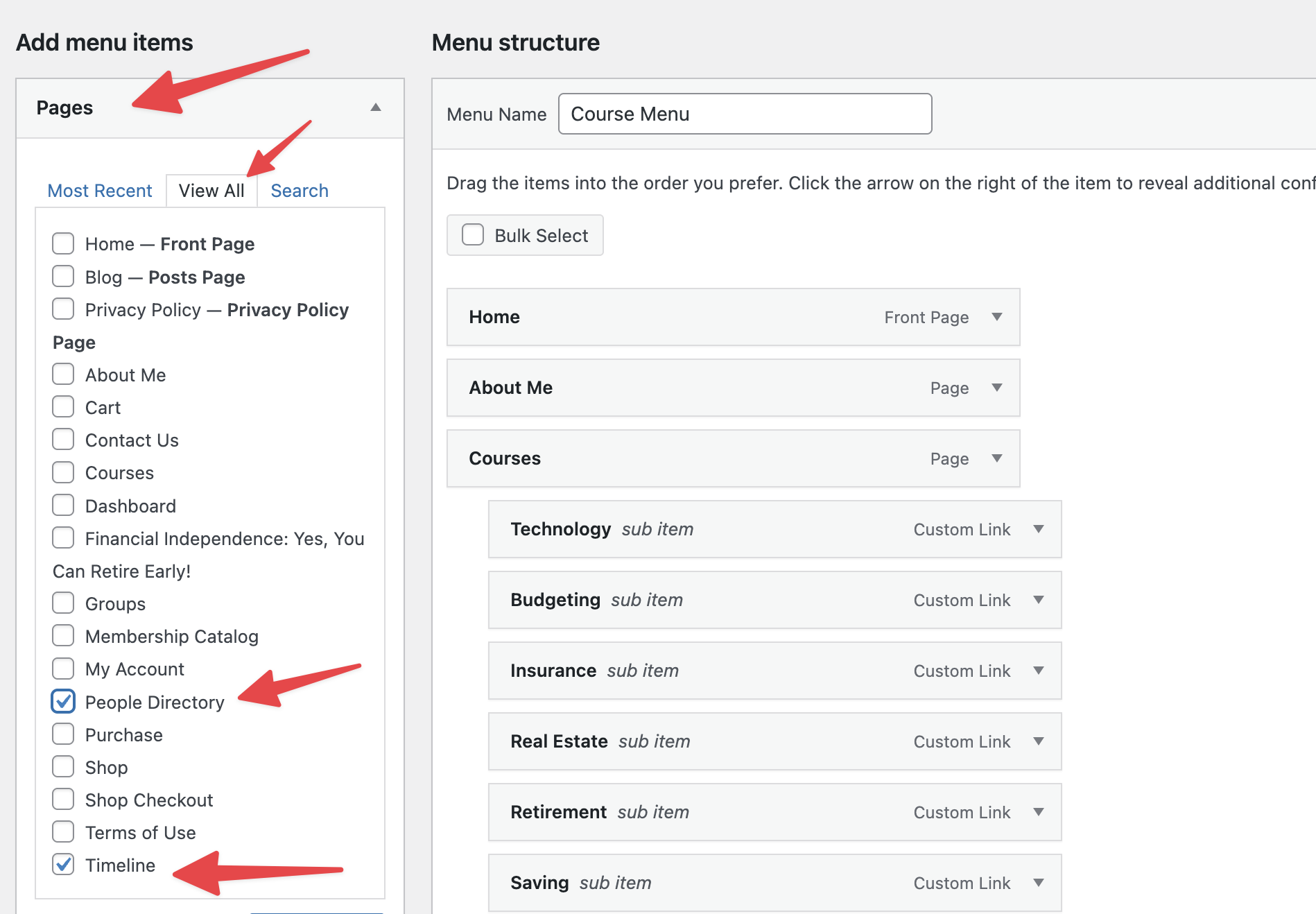Collapse the Pages panel arrow

coord(376,107)
